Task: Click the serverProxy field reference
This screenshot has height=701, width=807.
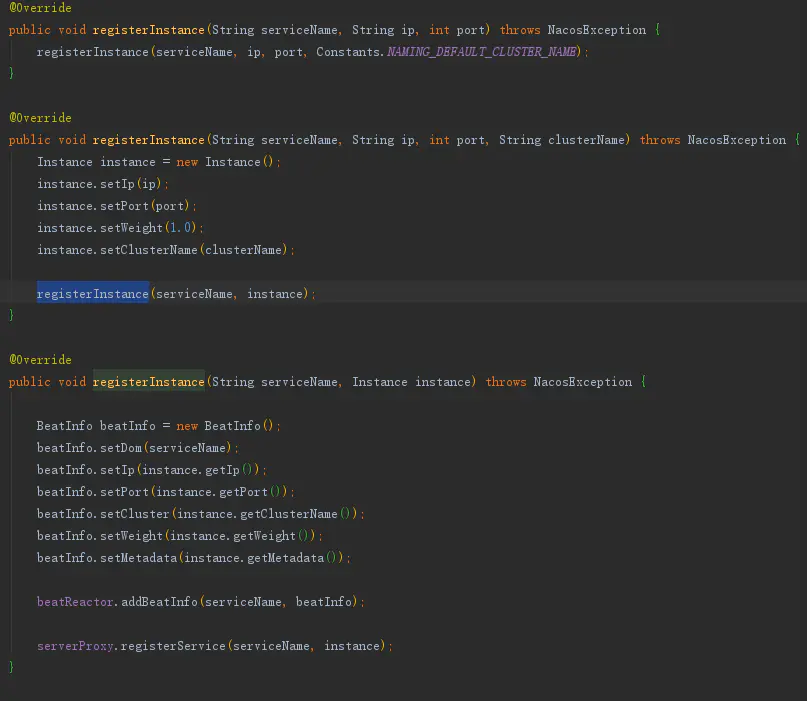Action: coord(77,646)
